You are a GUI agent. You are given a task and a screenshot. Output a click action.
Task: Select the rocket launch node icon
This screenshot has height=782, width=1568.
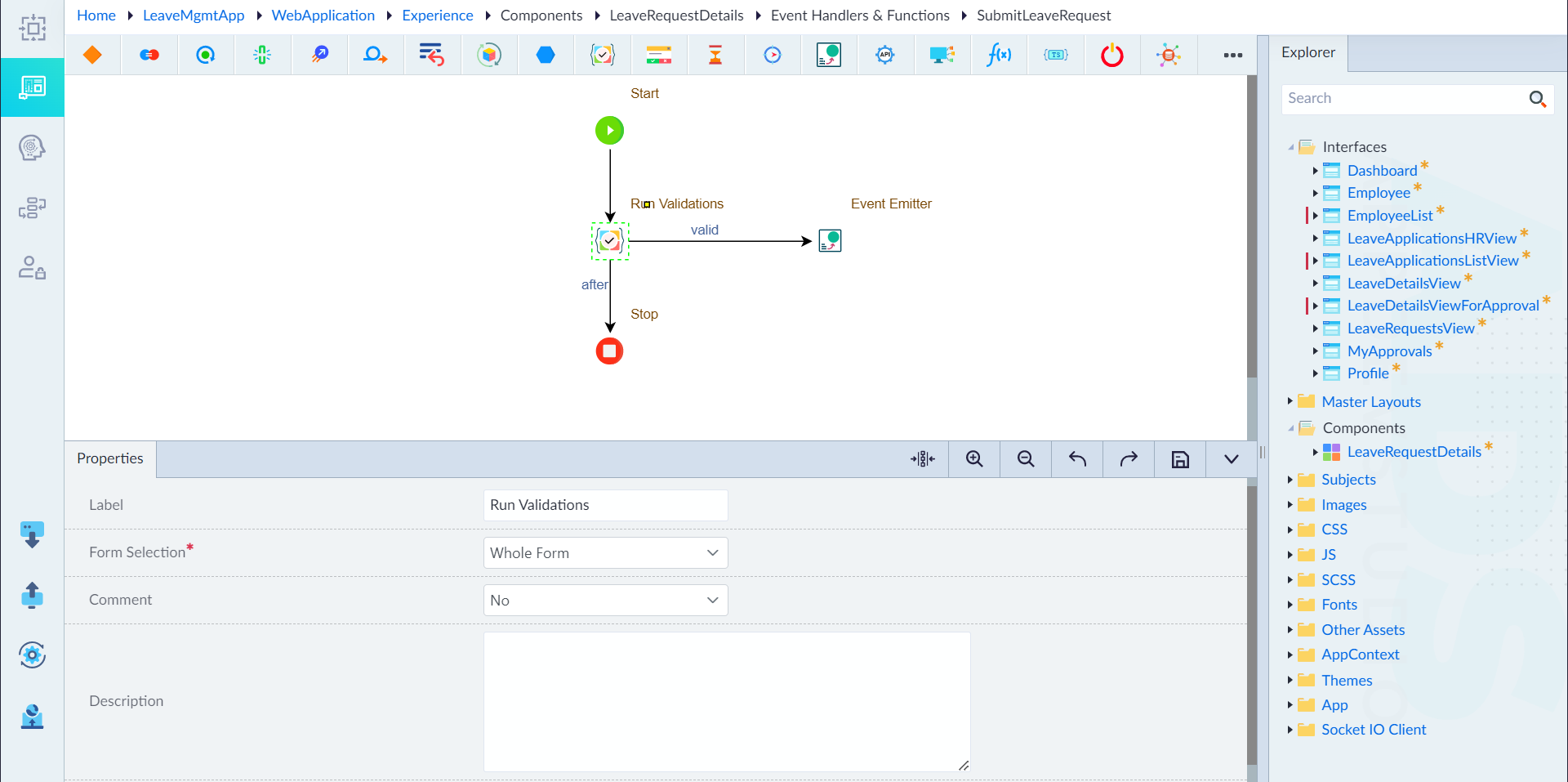coord(319,55)
